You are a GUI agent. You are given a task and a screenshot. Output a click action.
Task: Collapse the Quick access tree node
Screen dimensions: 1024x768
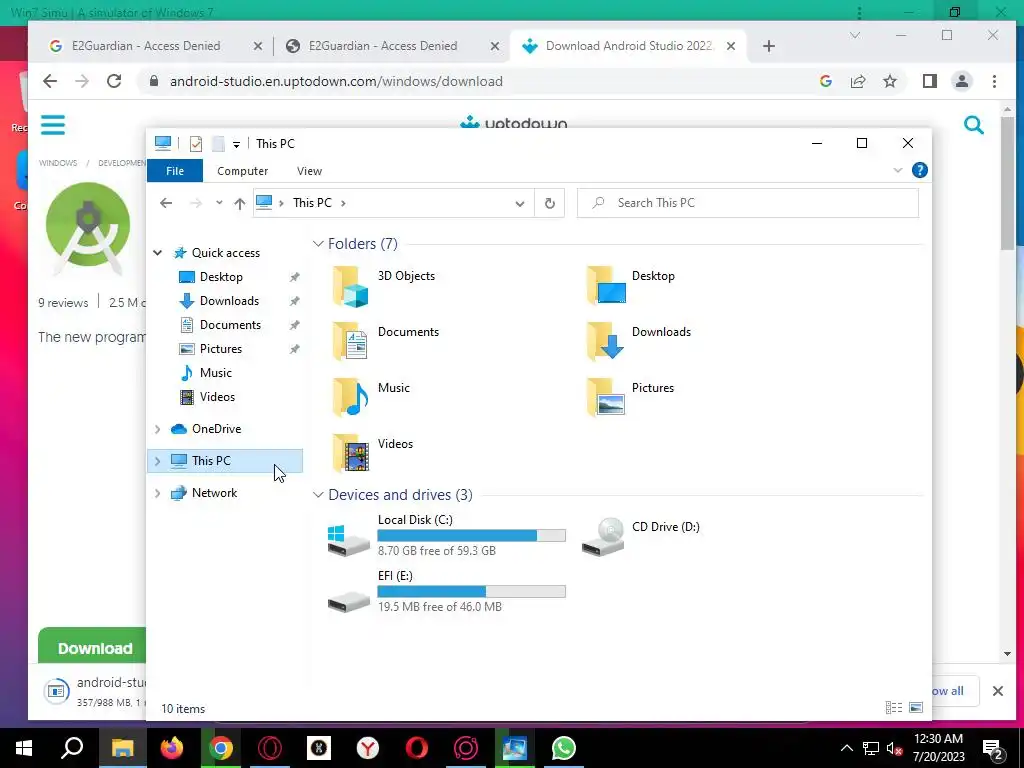[157, 253]
